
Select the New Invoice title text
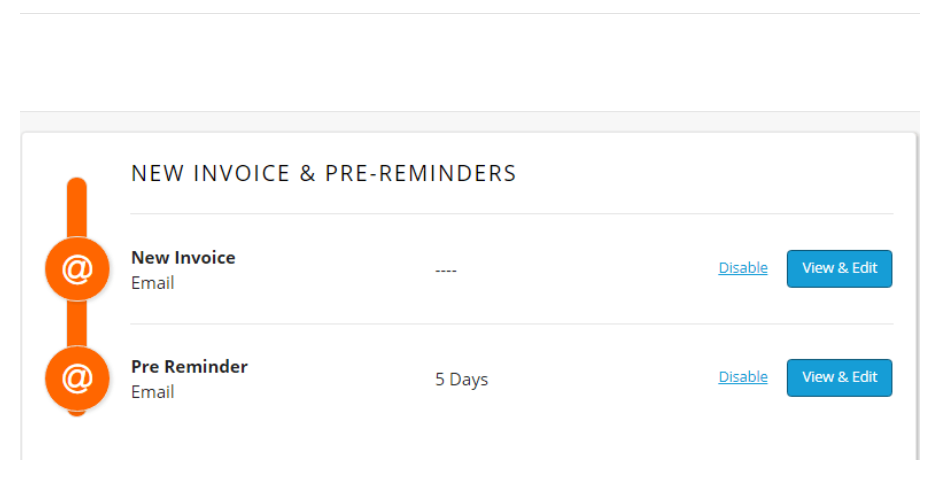click(183, 257)
